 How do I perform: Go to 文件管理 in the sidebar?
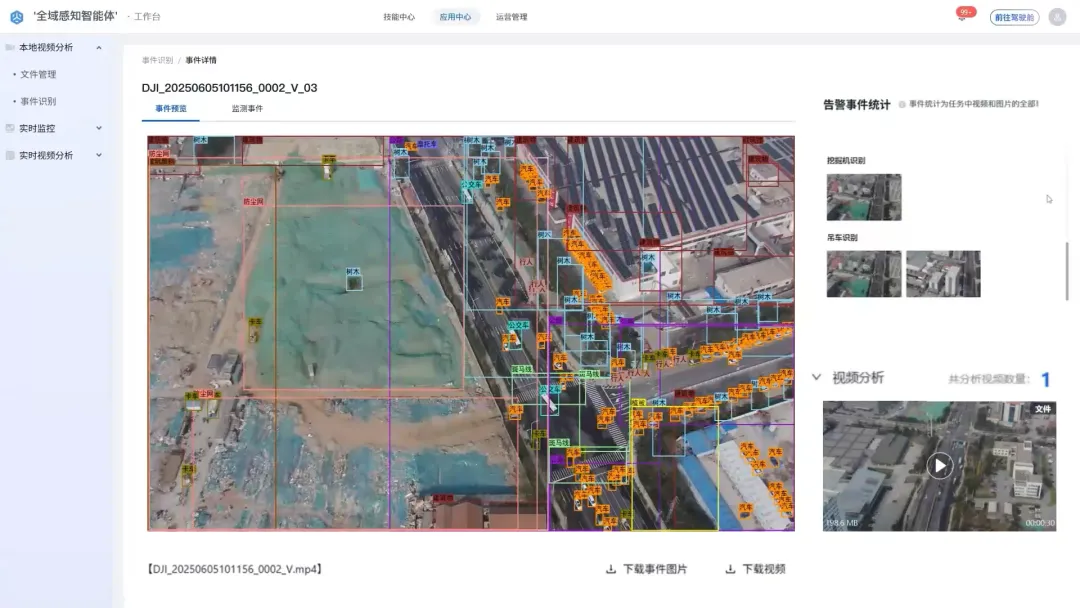click(x=38, y=75)
